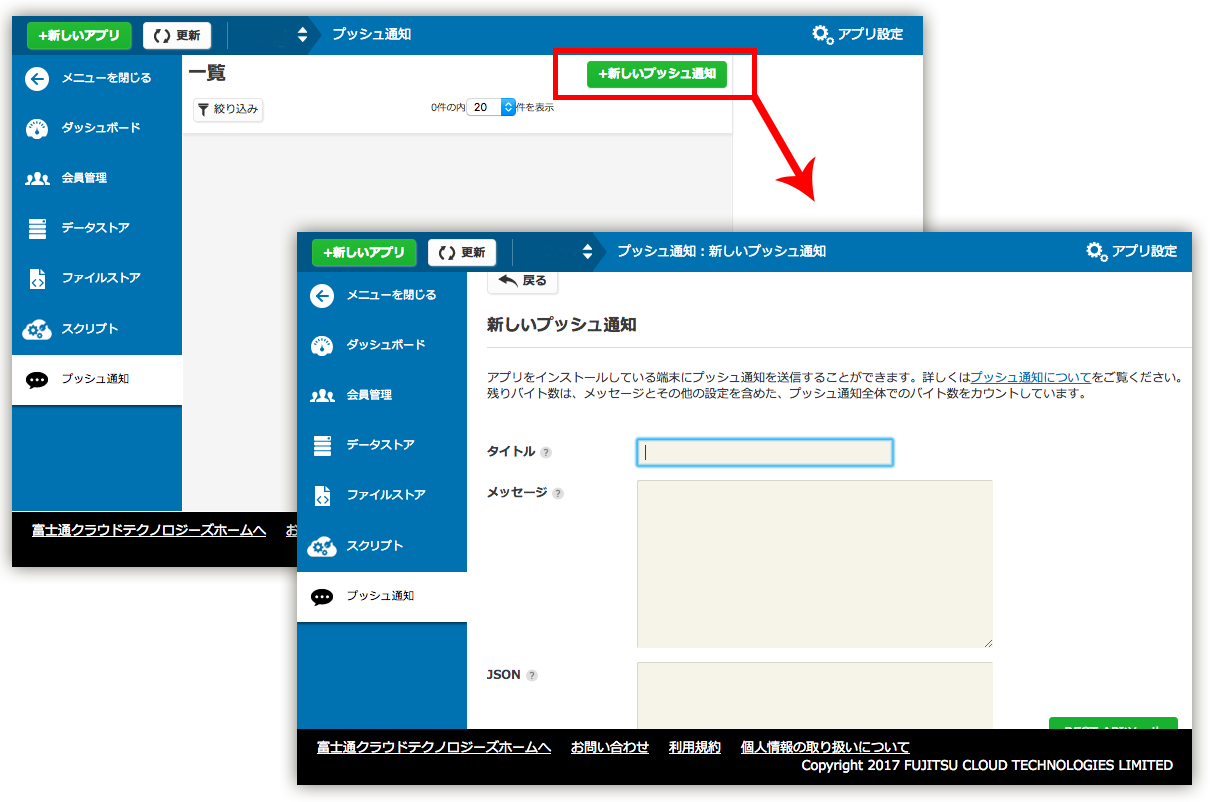
Task: Select メニューを閉じる in back window
Action: coord(106,78)
